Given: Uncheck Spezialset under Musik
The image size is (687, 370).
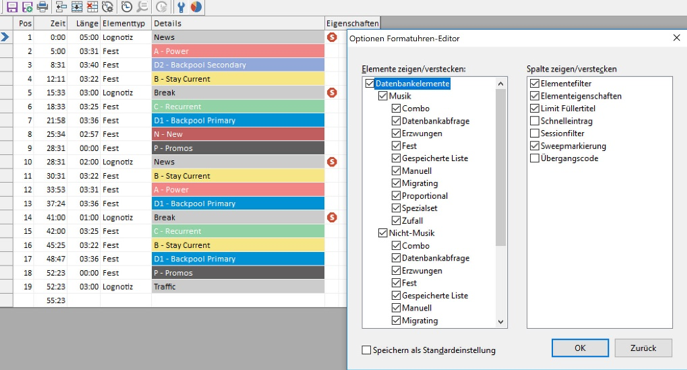Looking at the screenshot, I should click(x=396, y=208).
